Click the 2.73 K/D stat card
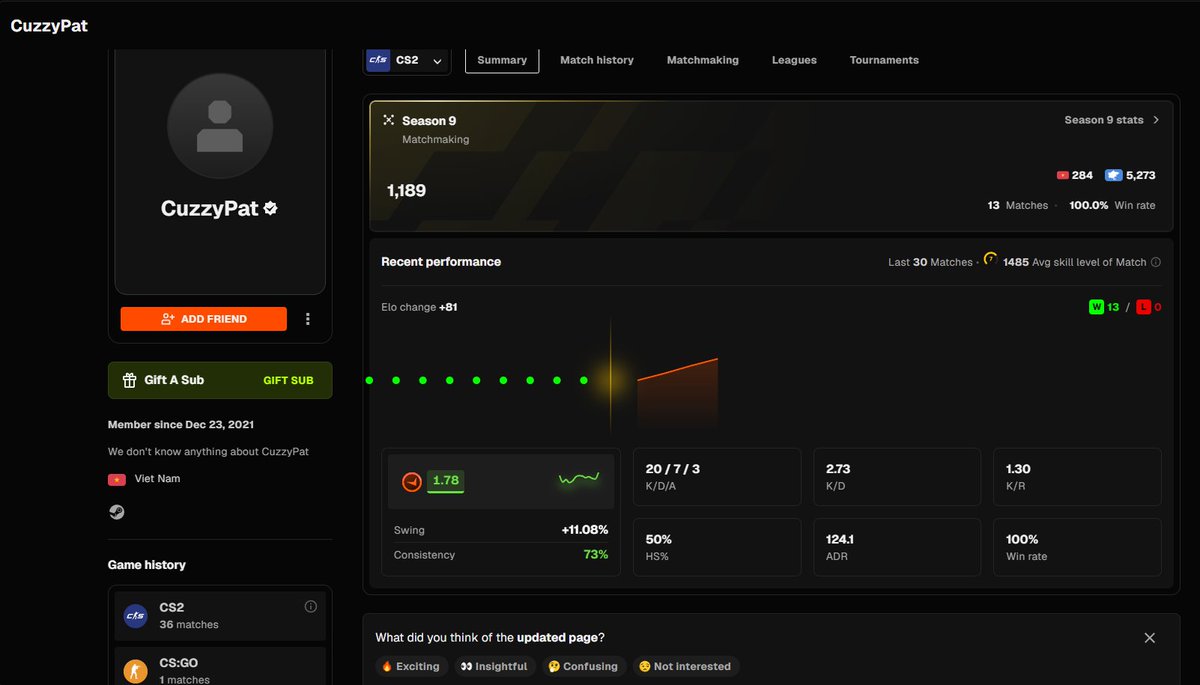The height and width of the screenshot is (685, 1200). click(x=897, y=476)
